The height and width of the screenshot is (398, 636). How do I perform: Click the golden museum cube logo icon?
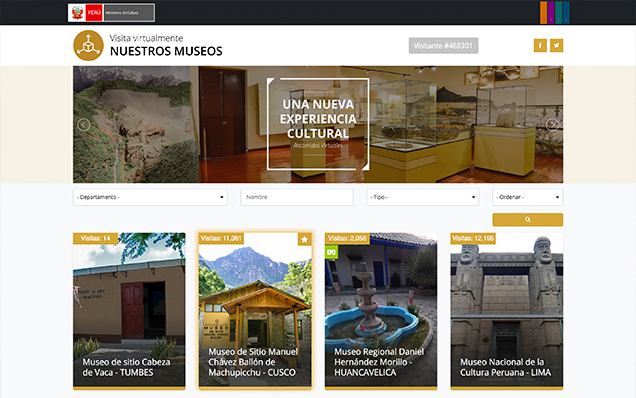(x=88, y=45)
